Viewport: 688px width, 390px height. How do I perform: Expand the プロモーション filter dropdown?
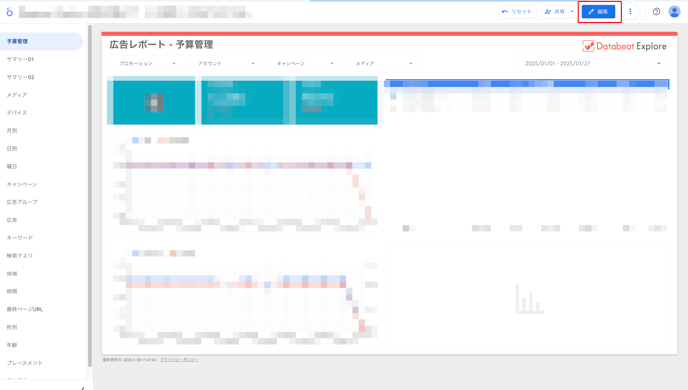[147, 64]
